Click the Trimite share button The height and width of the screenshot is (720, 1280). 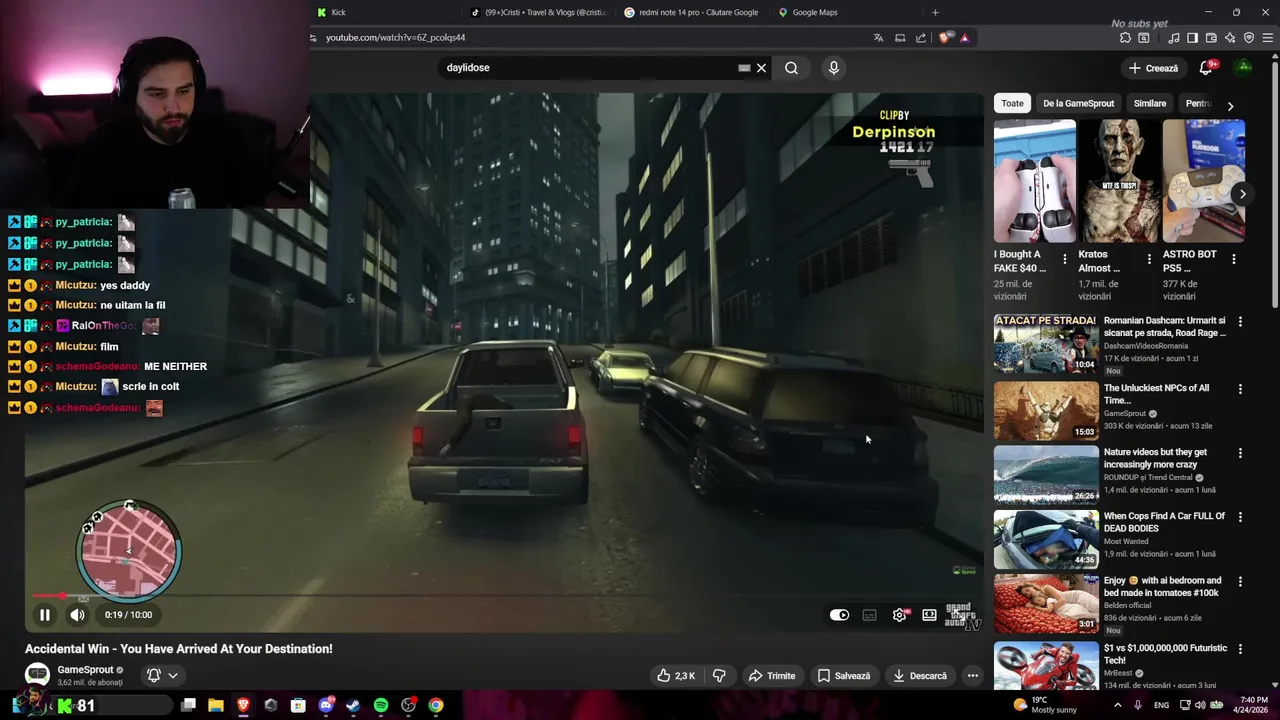(x=772, y=676)
